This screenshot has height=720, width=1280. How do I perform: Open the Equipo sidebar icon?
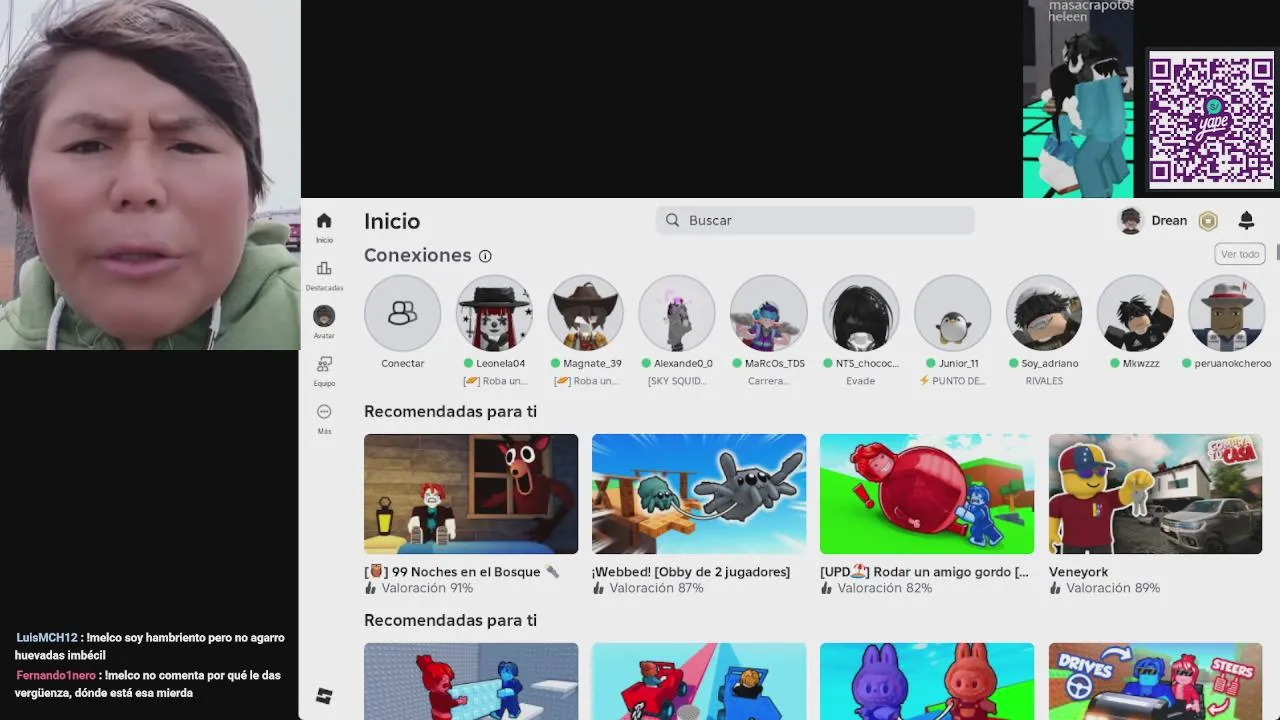[x=324, y=364]
